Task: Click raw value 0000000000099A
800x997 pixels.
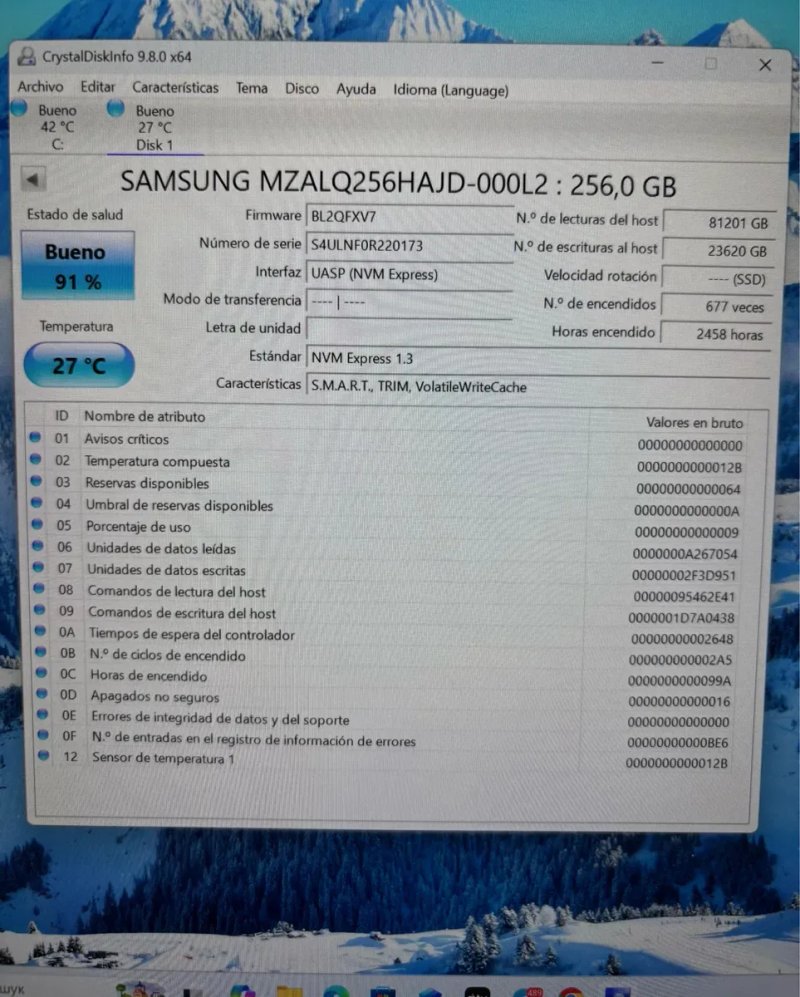Action: click(x=679, y=680)
